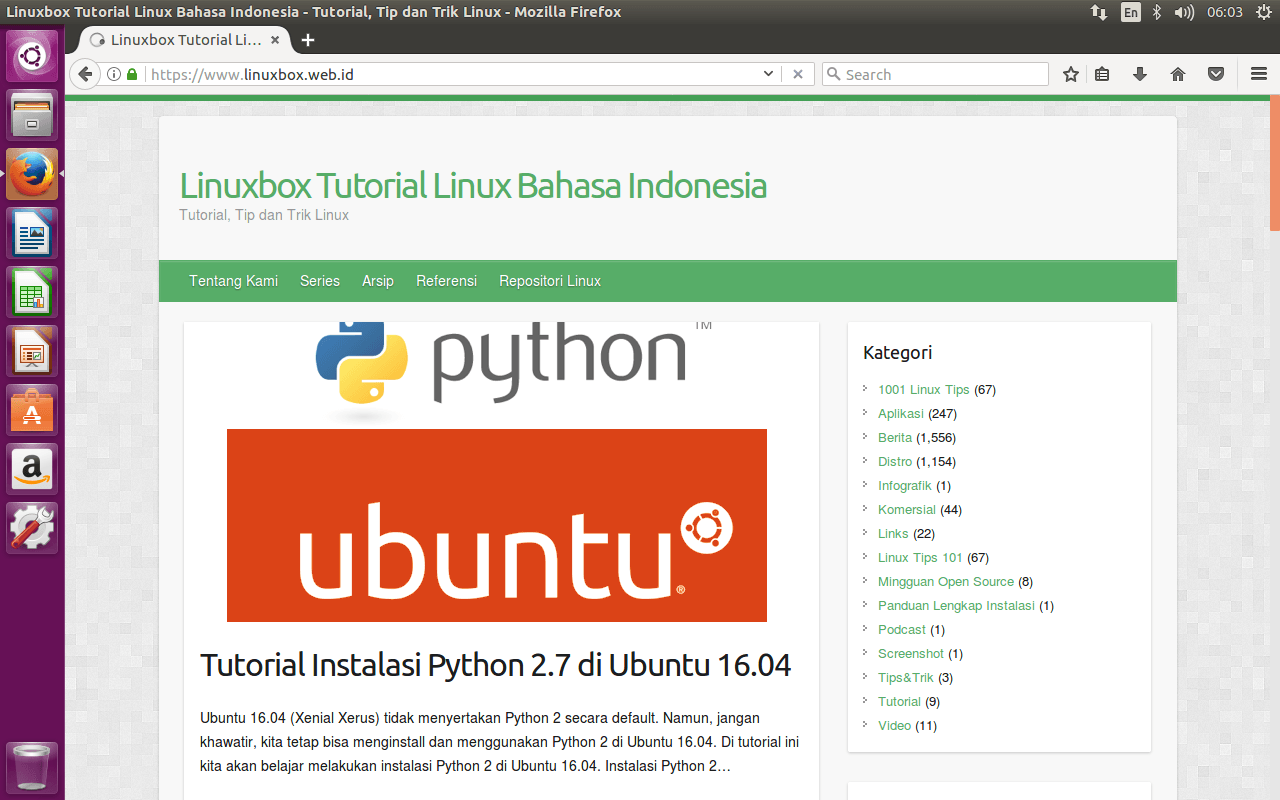Bookmark this page with the star icon

click(x=1071, y=74)
